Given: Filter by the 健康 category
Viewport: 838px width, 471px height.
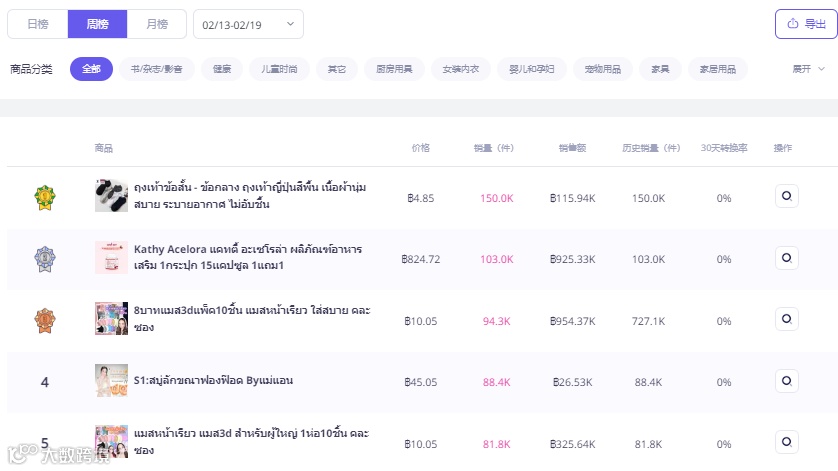Looking at the screenshot, I should tap(222, 69).
